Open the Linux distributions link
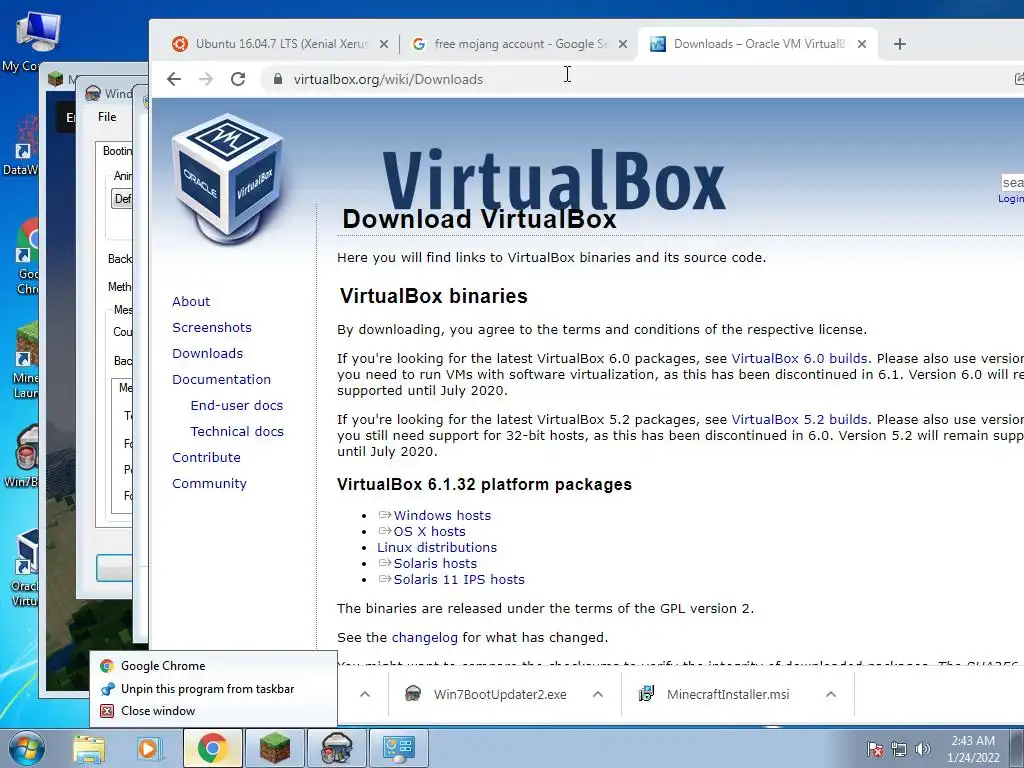 (436, 547)
